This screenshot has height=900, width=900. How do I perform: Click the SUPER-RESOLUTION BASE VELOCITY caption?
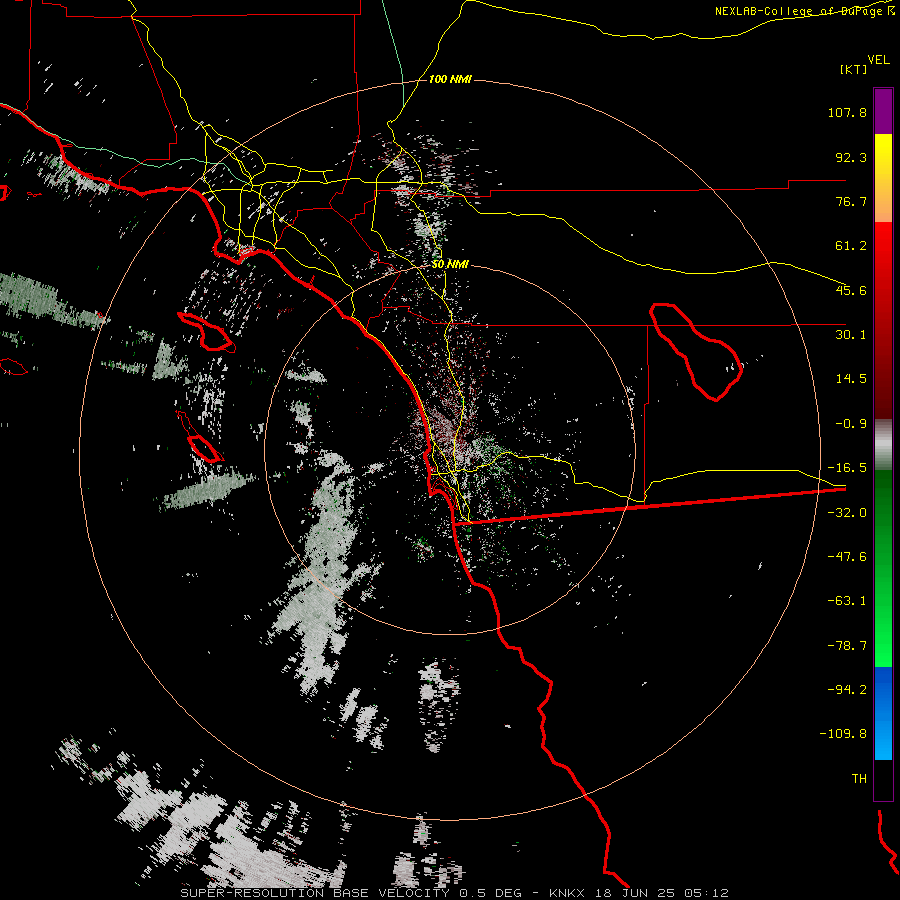point(316,893)
